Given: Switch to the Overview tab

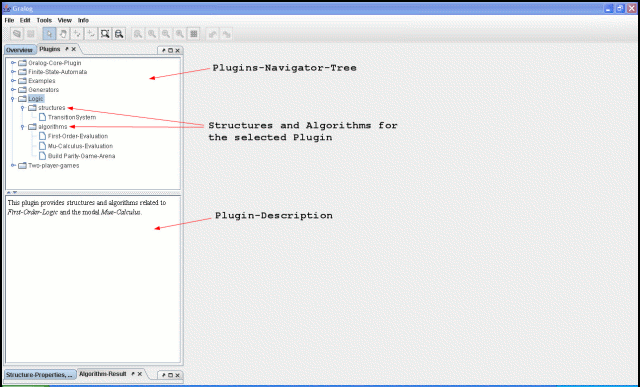Looking at the screenshot, I should pyautogui.click(x=19, y=50).
